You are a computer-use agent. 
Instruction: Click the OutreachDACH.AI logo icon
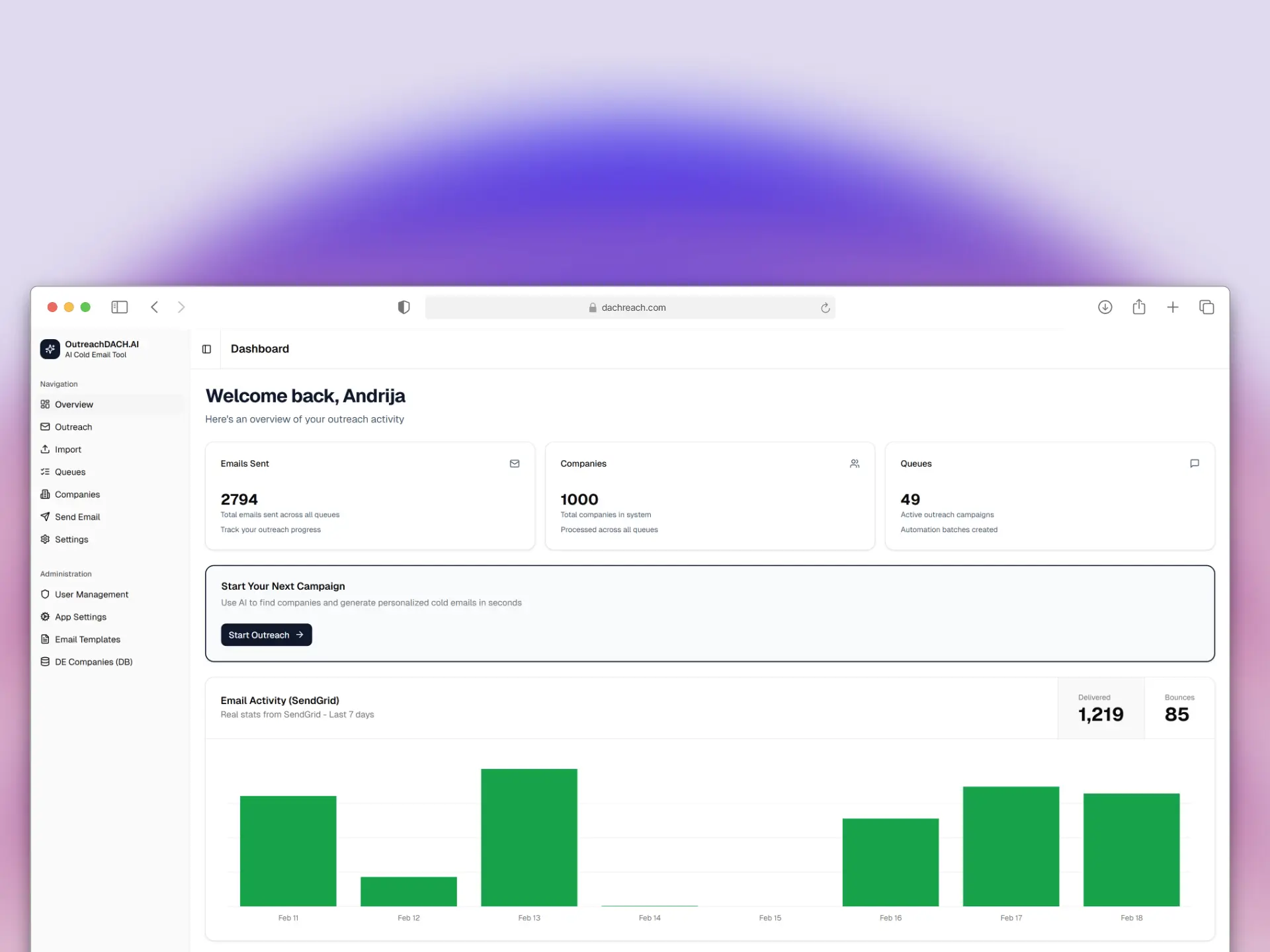coord(50,349)
